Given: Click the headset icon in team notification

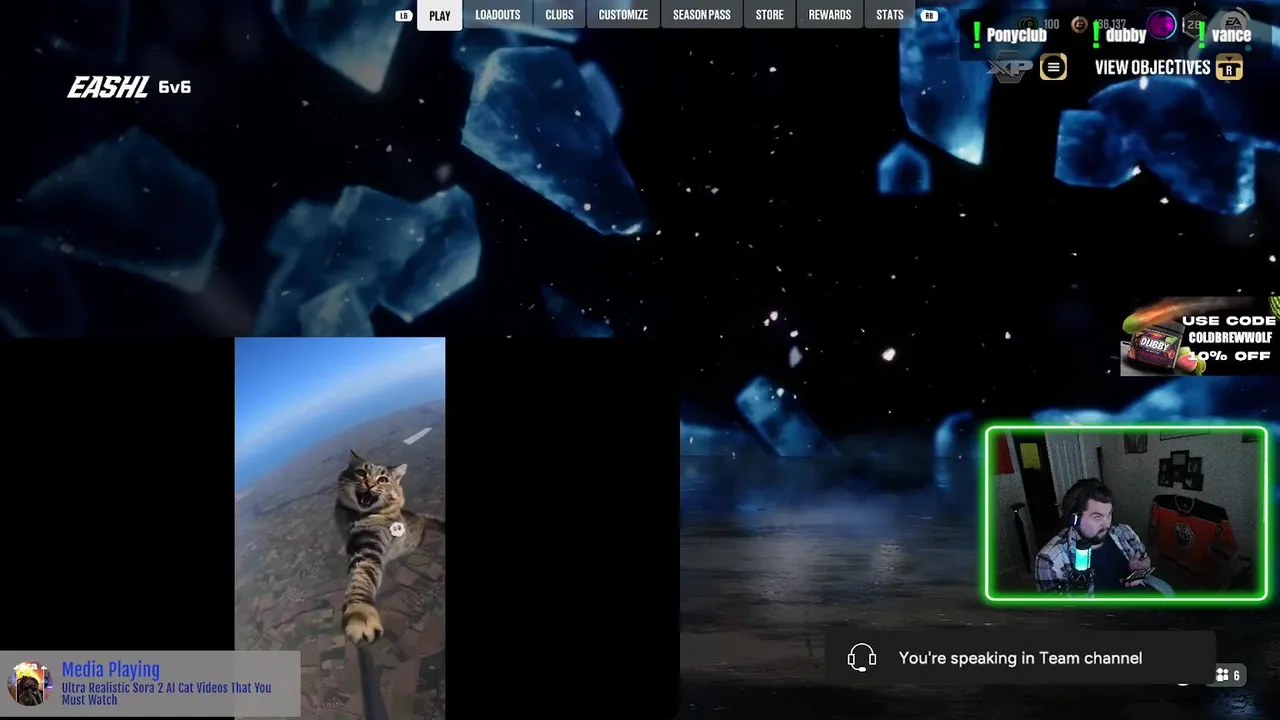Looking at the screenshot, I should click(862, 657).
